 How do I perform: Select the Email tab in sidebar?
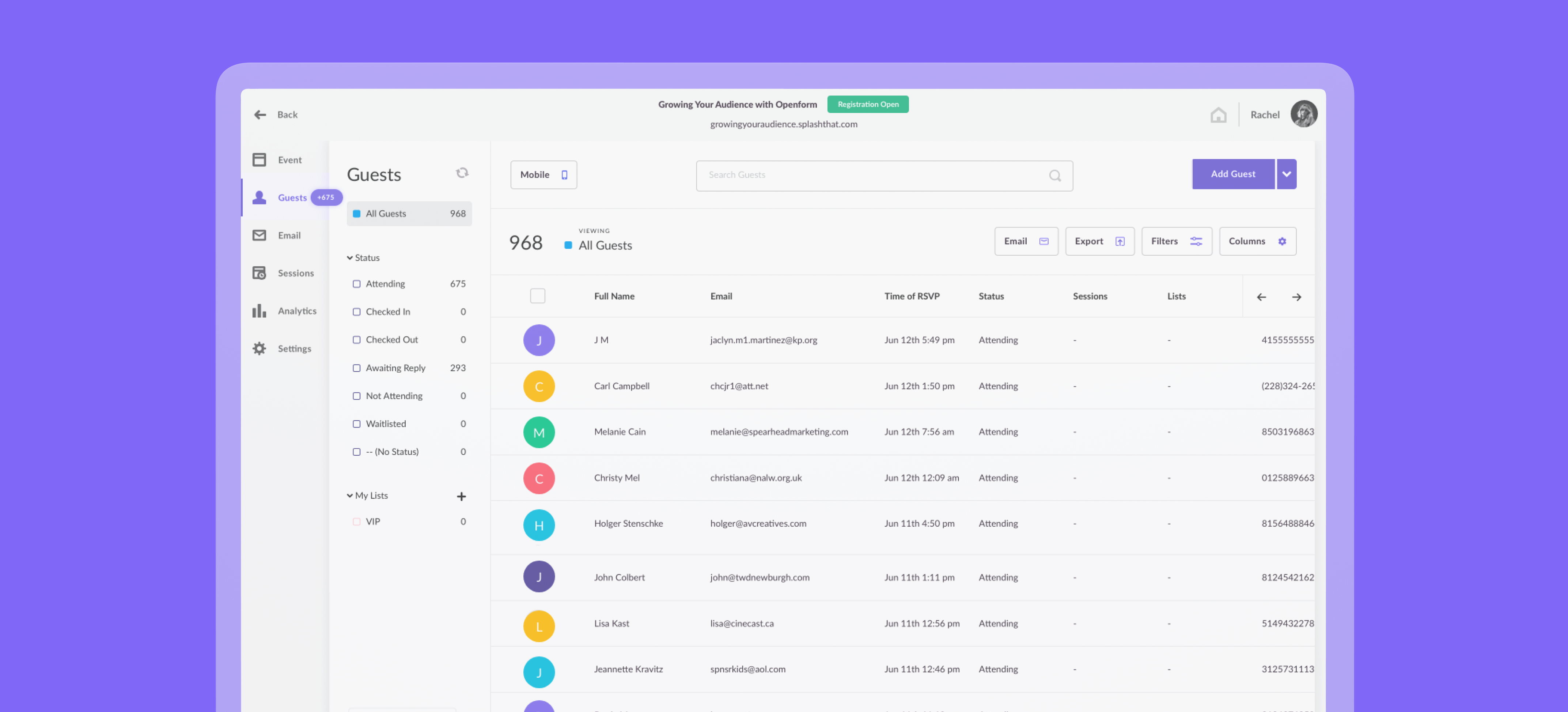[289, 235]
